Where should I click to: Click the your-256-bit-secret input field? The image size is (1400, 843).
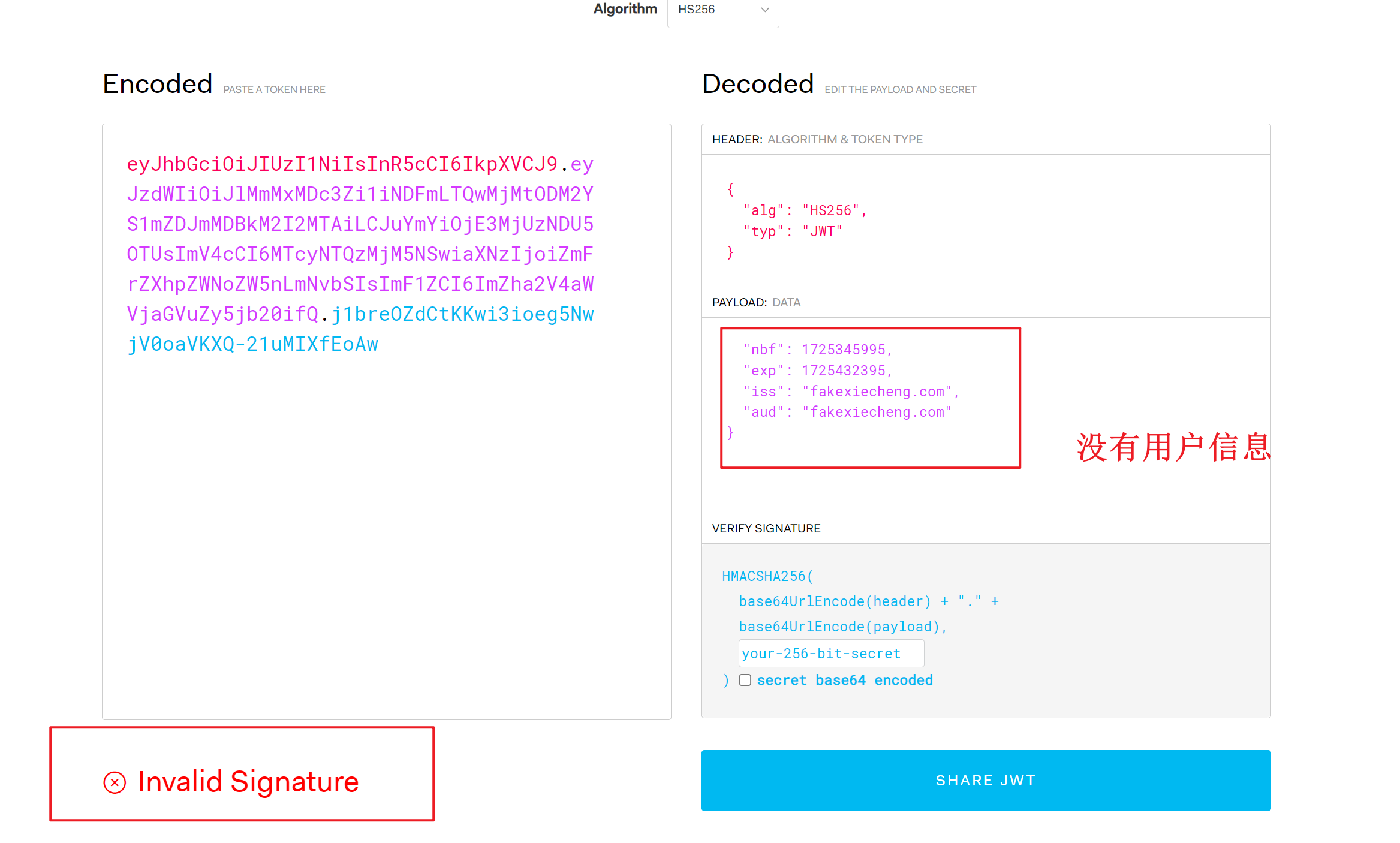[x=831, y=653]
